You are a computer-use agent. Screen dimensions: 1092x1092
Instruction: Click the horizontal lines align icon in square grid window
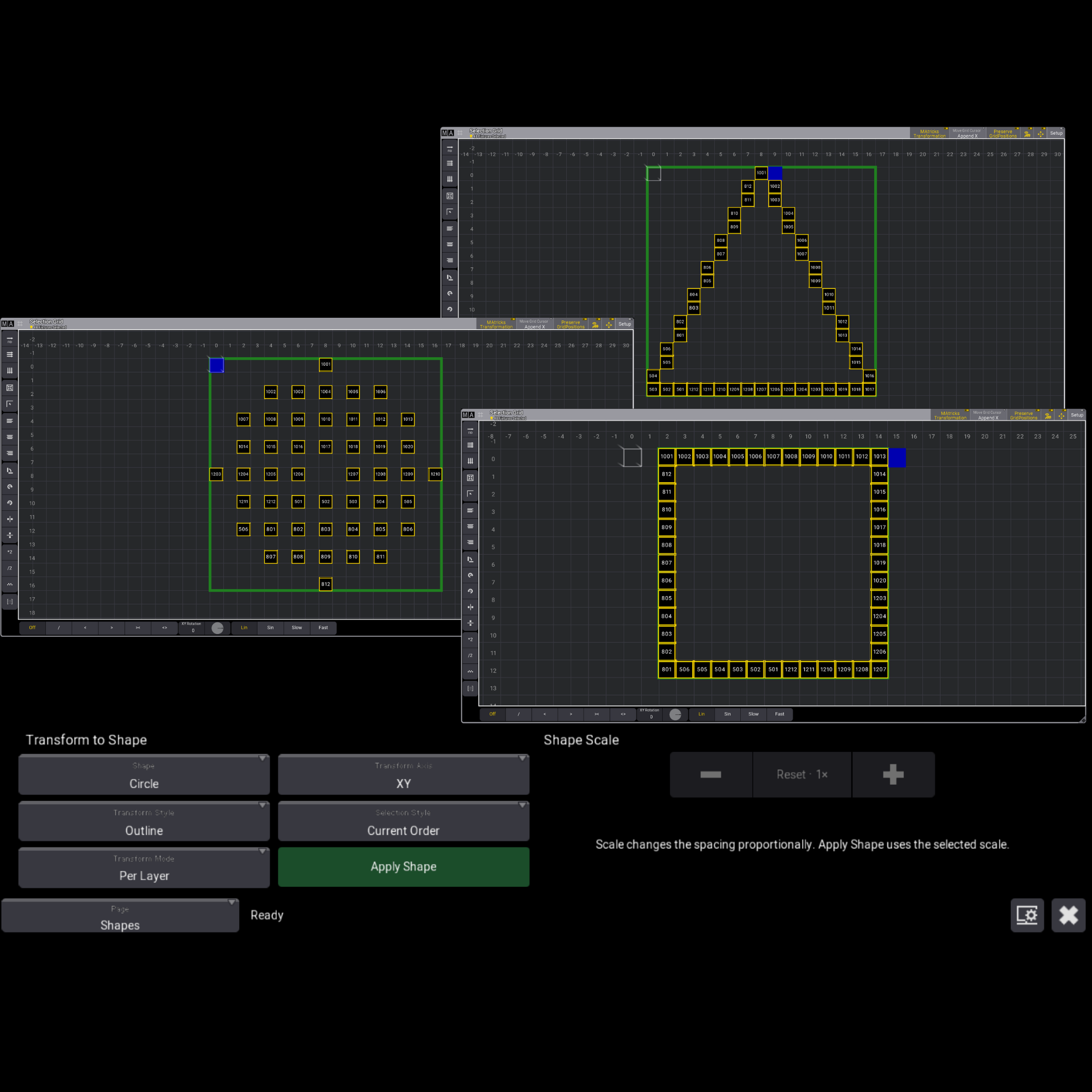[470, 446]
